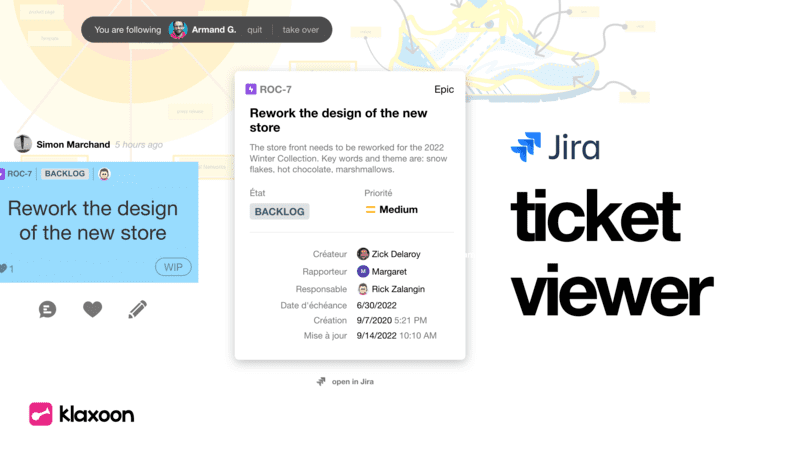The image size is (800, 450).
Task: Click the '5 hours ago' timestamp
Action: (x=139, y=145)
